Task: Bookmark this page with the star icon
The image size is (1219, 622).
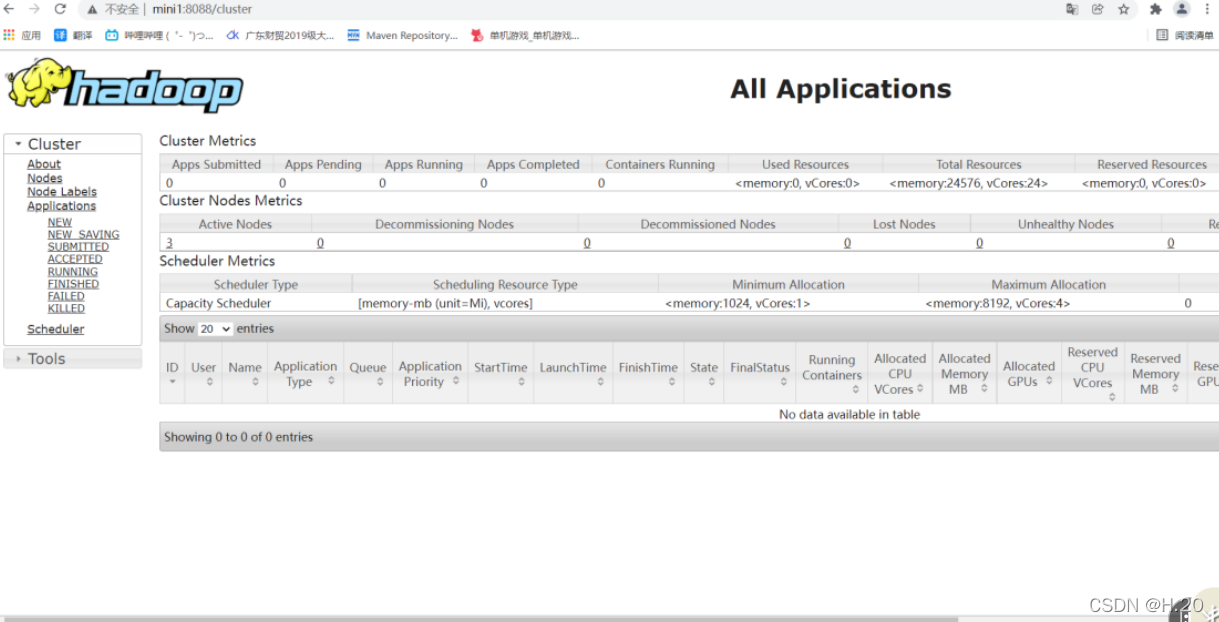Action: (1124, 9)
